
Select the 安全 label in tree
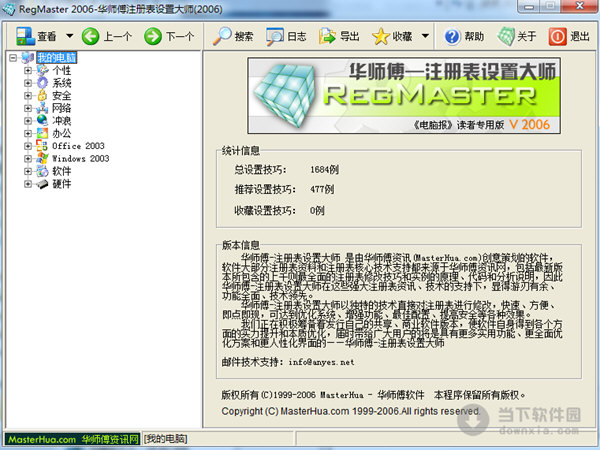(x=62, y=96)
